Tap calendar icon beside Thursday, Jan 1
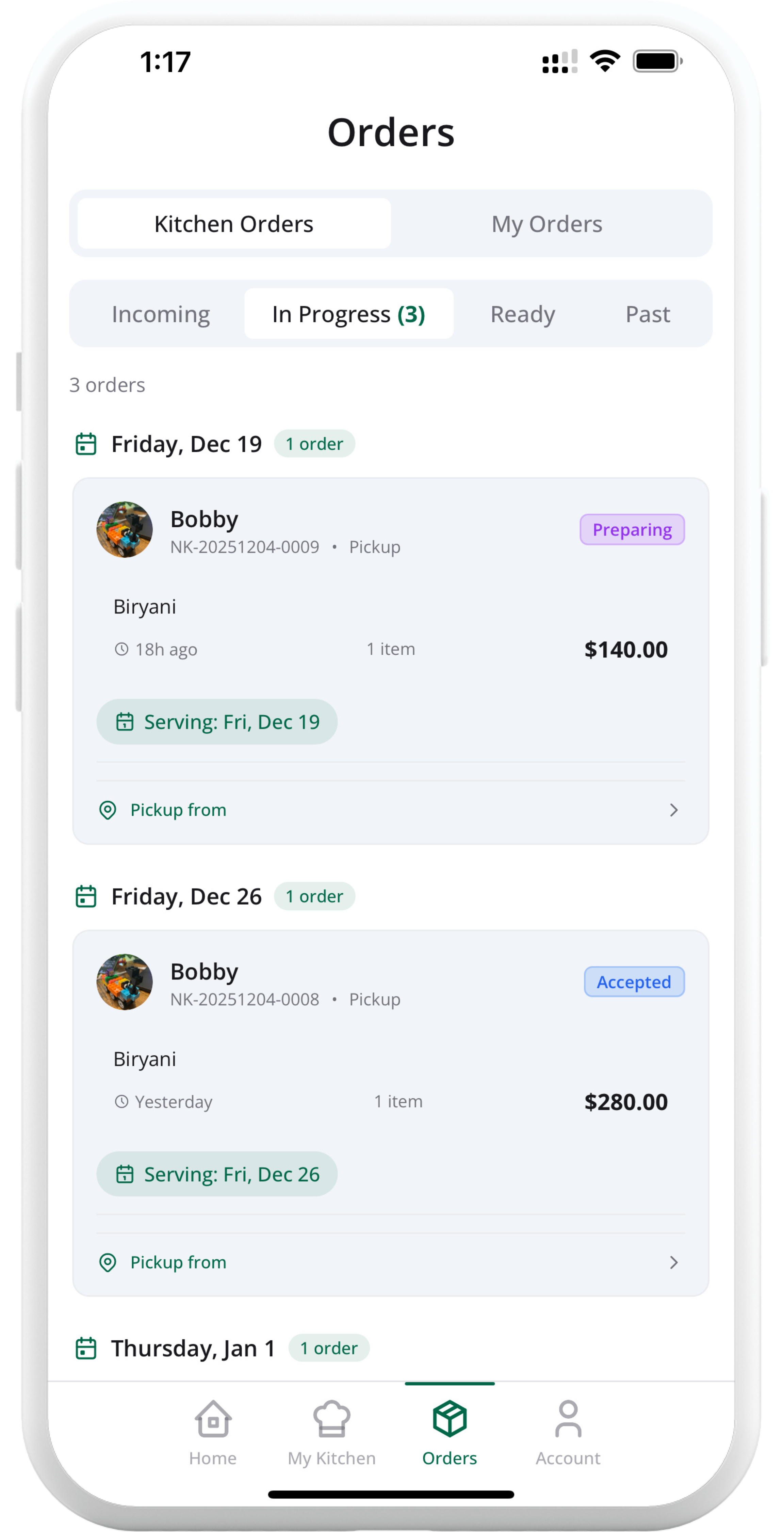 click(86, 1348)
